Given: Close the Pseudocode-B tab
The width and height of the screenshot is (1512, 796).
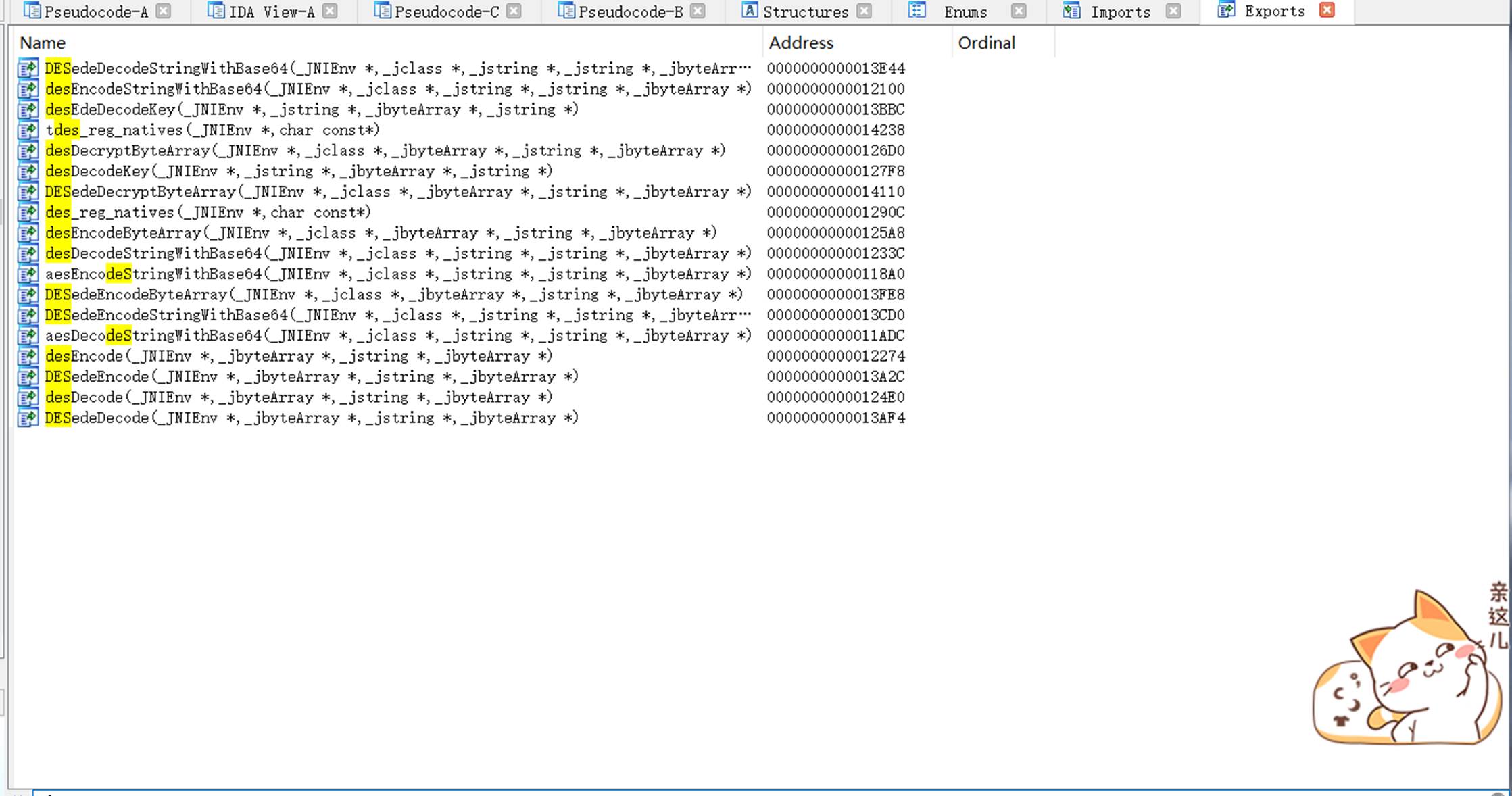Looking at the screenshot, I should (698, 11).
